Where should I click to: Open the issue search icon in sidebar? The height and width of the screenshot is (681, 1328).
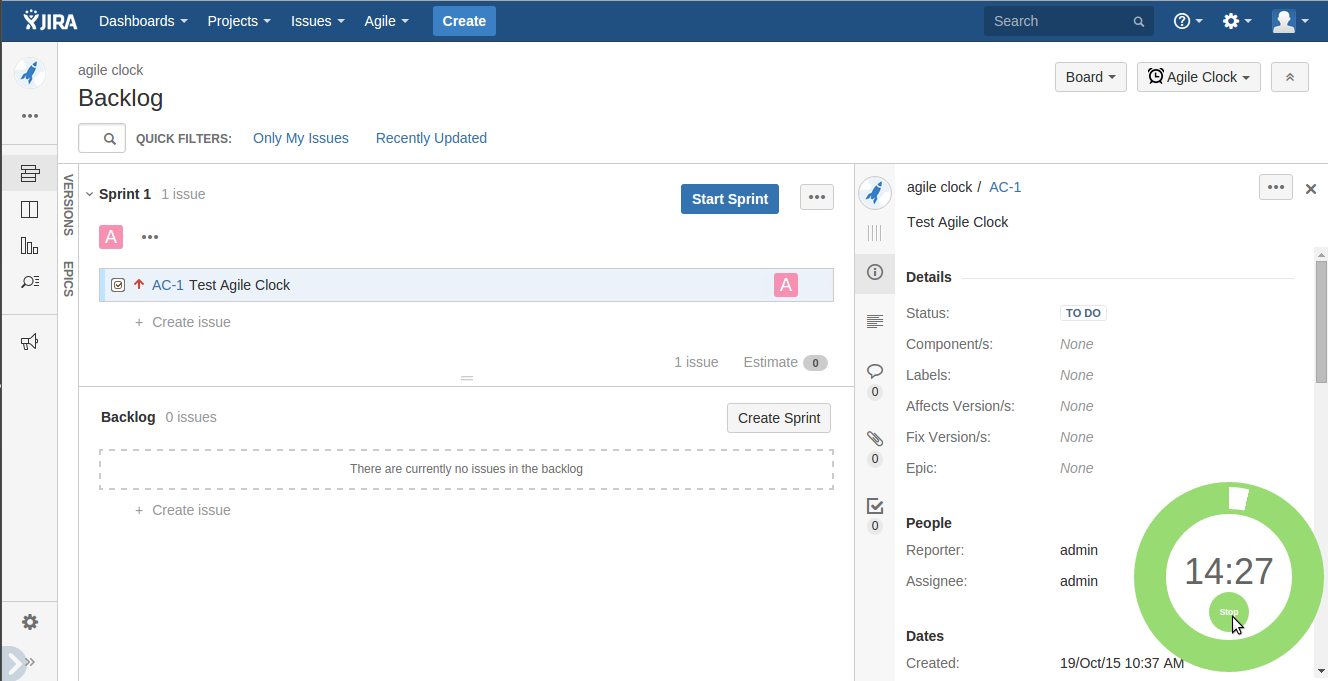coord(30,281)
